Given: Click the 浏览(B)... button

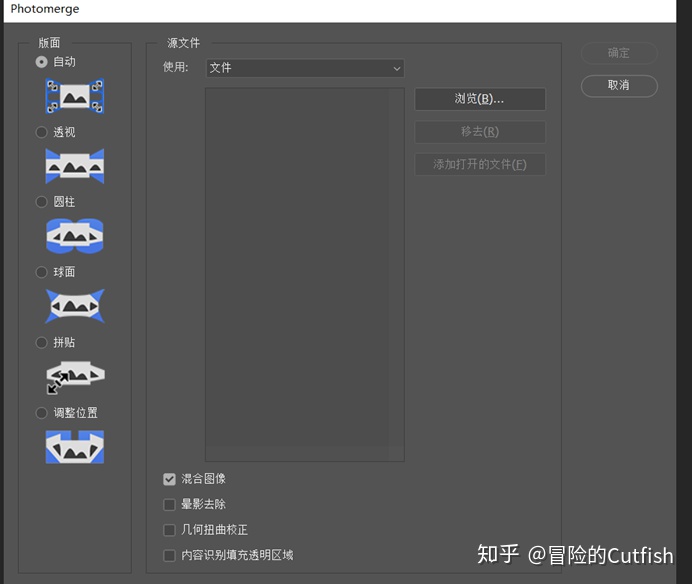Looking at the screenshot, I should 480,99.
